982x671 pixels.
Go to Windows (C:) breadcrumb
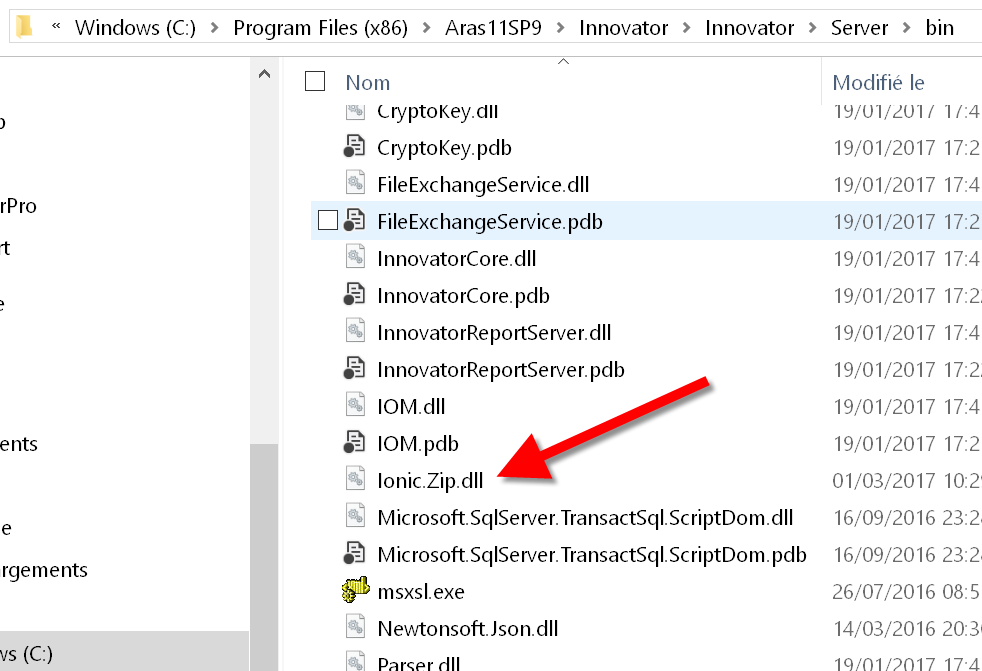pos(136,28)
